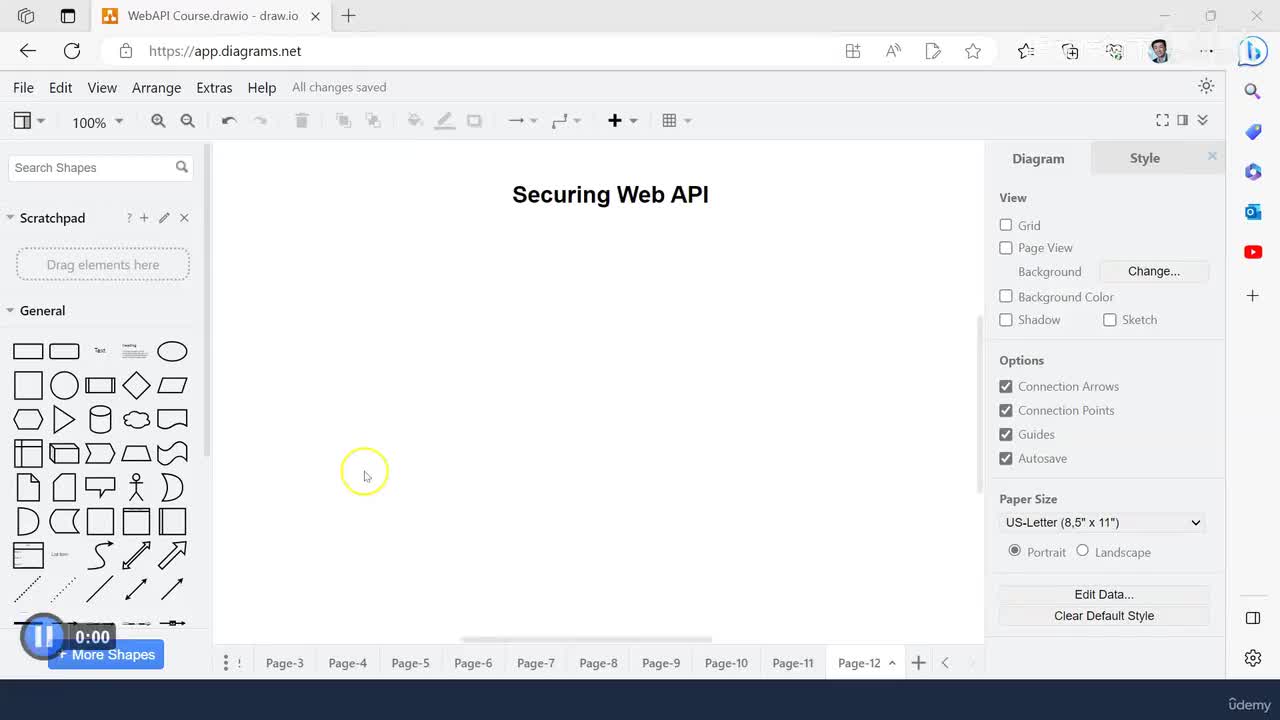Select the Portrait orientation radio

1015,551
